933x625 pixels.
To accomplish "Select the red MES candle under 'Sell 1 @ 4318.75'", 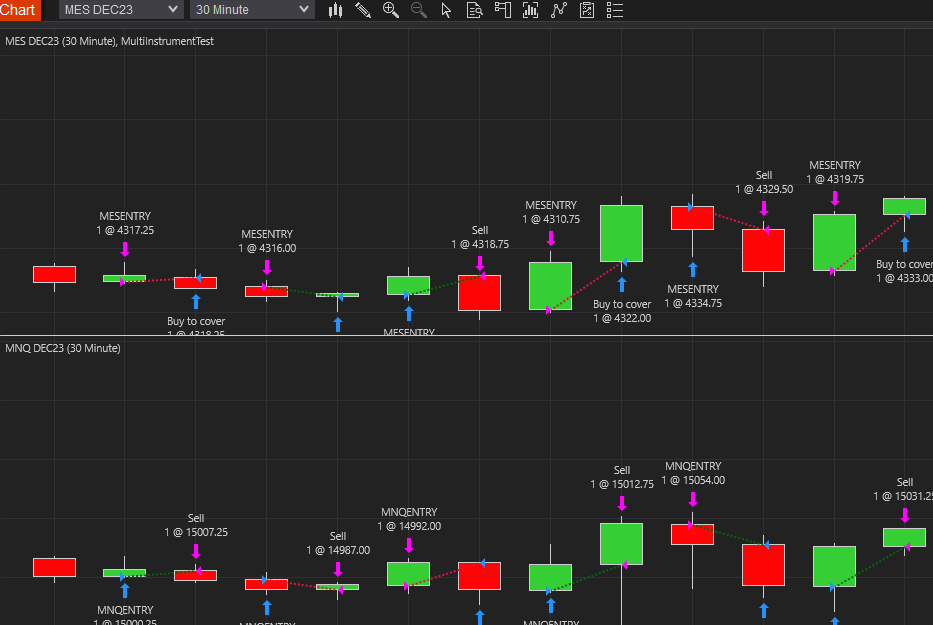I will click(480, 293).
